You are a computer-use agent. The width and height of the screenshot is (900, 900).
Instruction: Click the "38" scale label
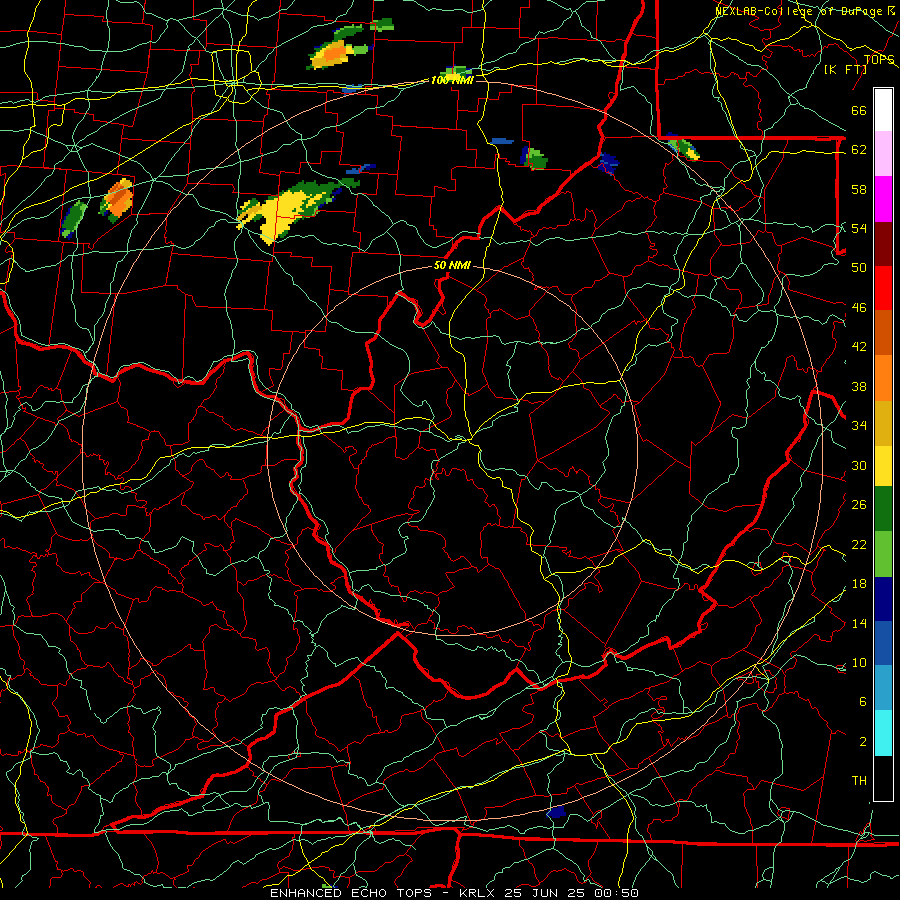tap(859, 386)
